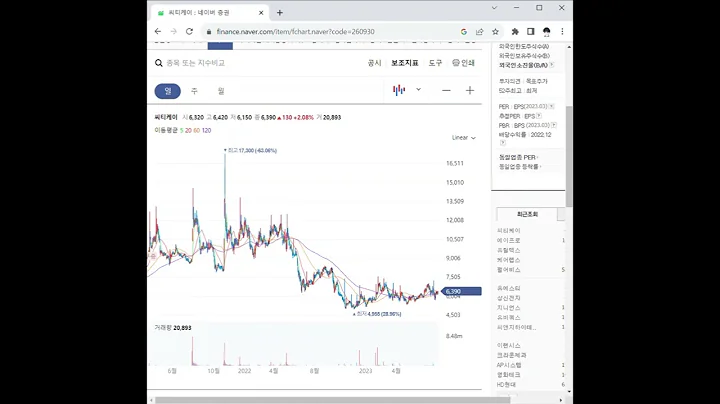Click the 6,390 current price marker
This screenshot has width=720, height=404.
(x=461, y=292)
